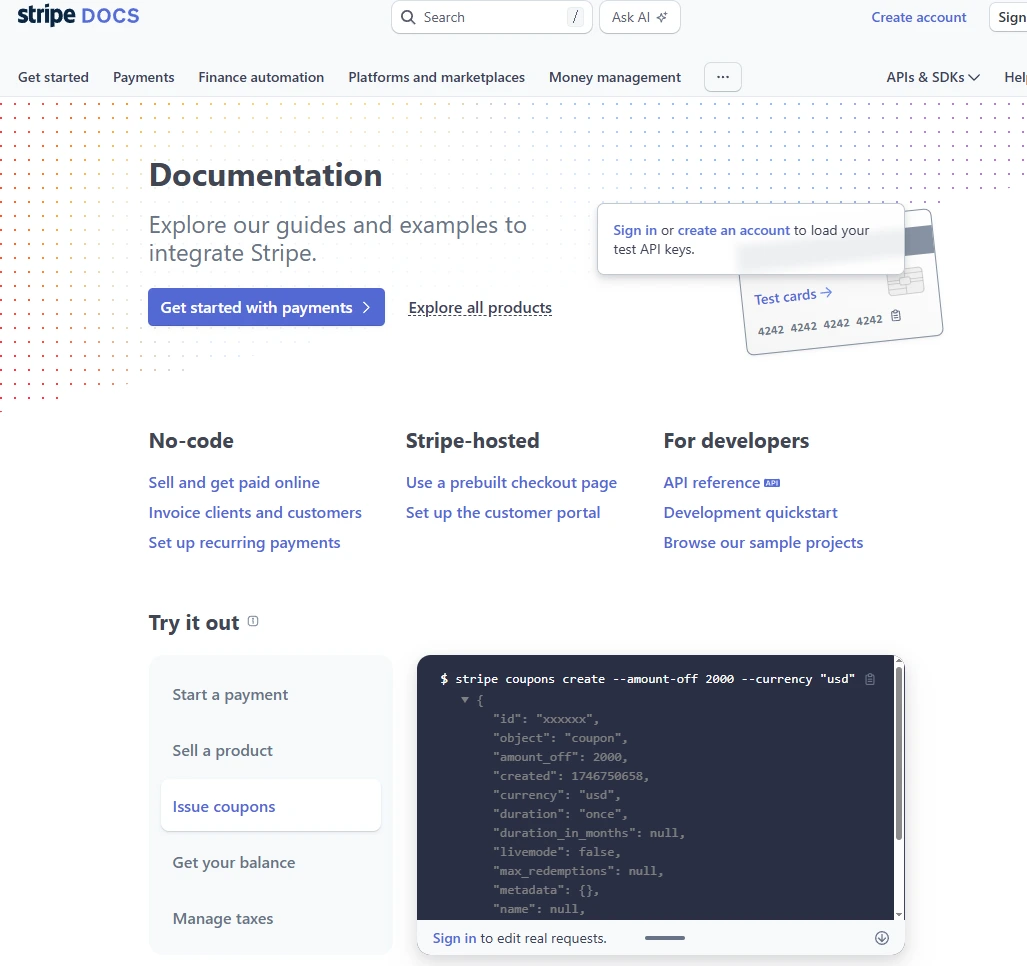The height and width of the screenshot is (966, 1027).
Task: Focus the Search input field
Action: pyautogui.click(x=491, y=17)
